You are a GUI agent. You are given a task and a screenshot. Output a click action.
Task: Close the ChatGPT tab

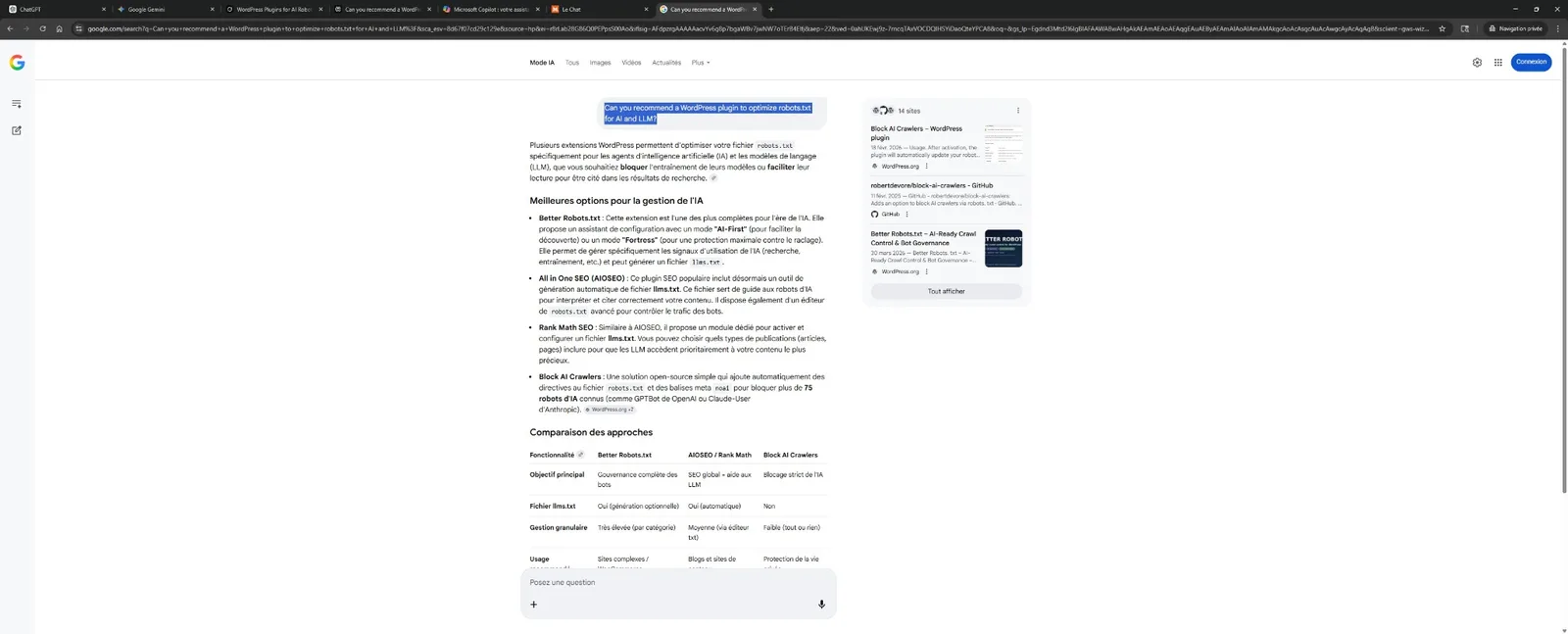pyautogui.click(x=104, y=9)
